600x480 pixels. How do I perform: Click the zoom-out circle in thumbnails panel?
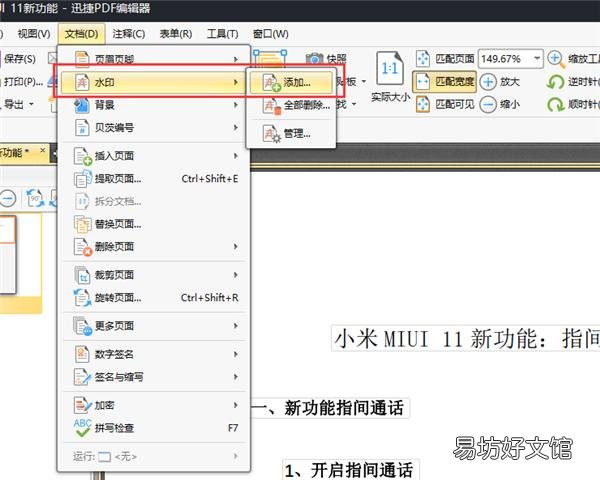tap(8, 199)
